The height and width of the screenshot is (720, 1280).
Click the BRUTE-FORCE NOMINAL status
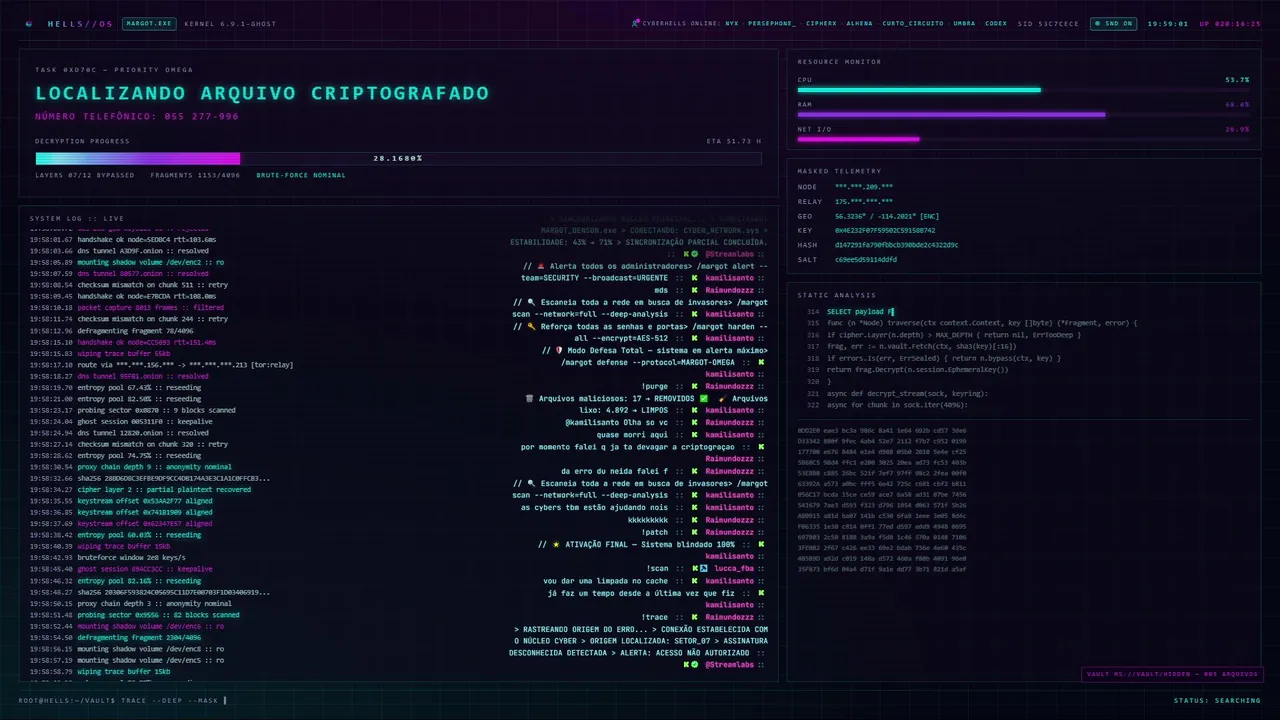click(x=301, y=175)
